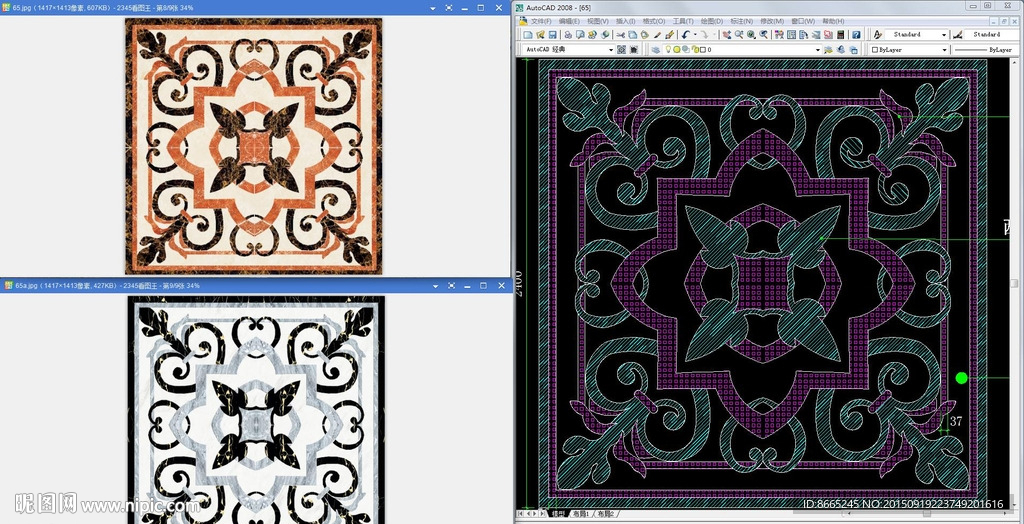Toggle layer 0 freeze sun icon
The width and height of the screenshot is (1024, 524).
pos(677,50)
